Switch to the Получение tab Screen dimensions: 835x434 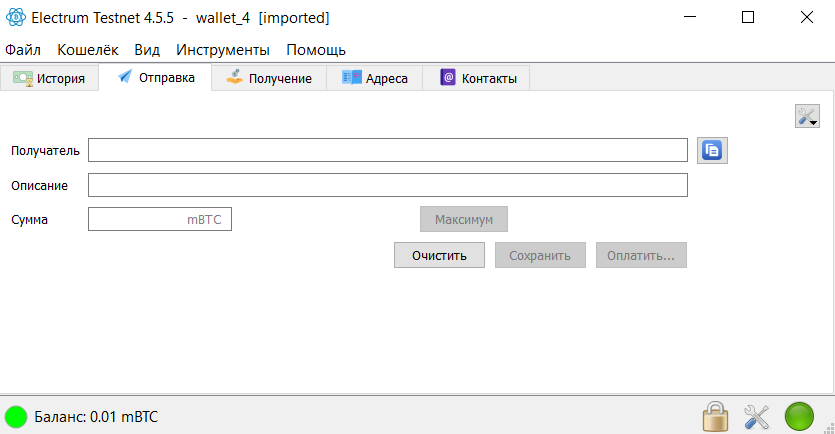(269, 78)
